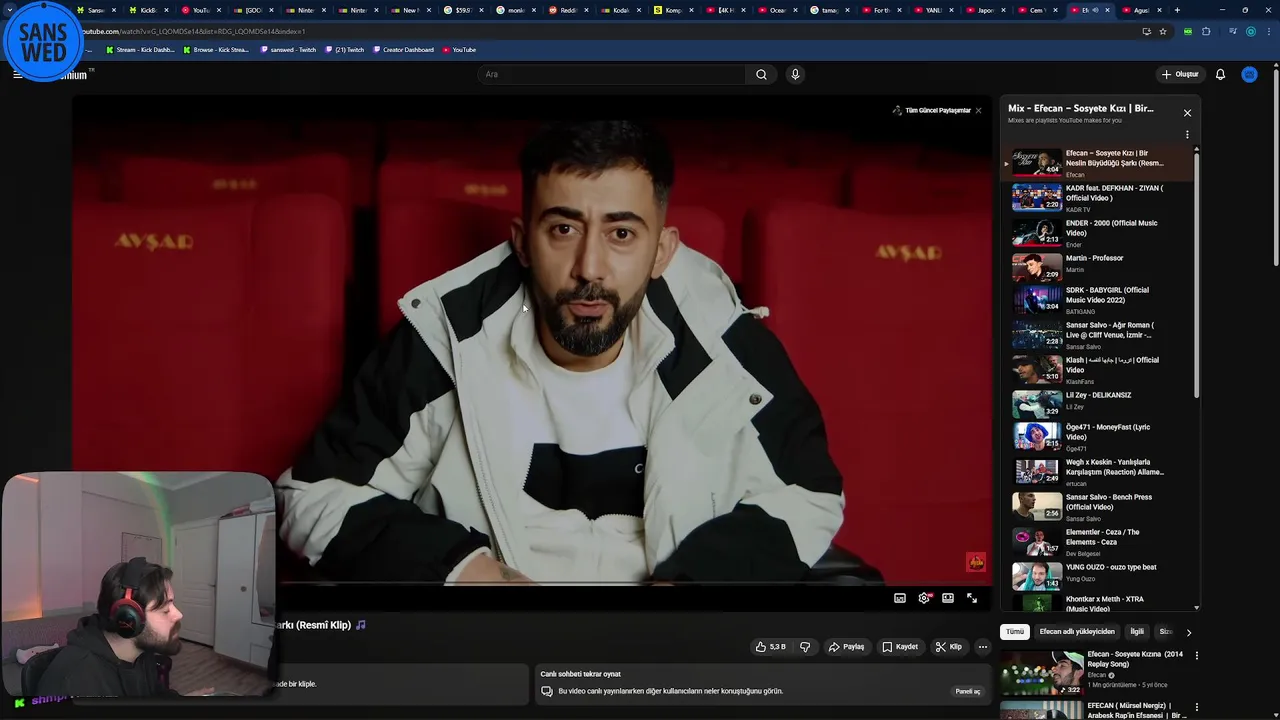Select the İlgili filter chip
The height and width of the screenshot is (720, 1280).
click(1137, 632)
